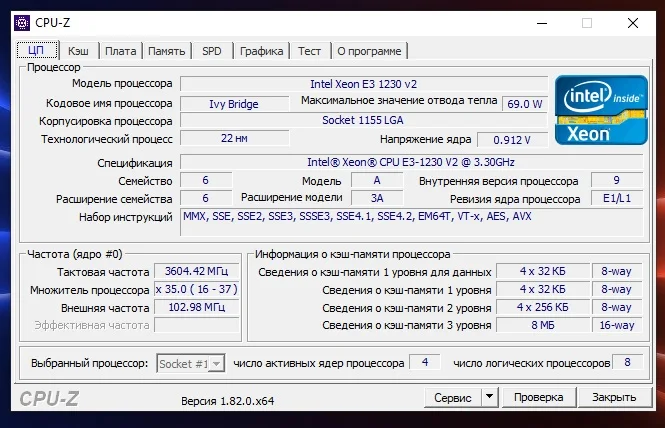Screen dimensions: 665x428
Task: Open the Socket #1 processor dropdown
Action: tap(191, 364)
